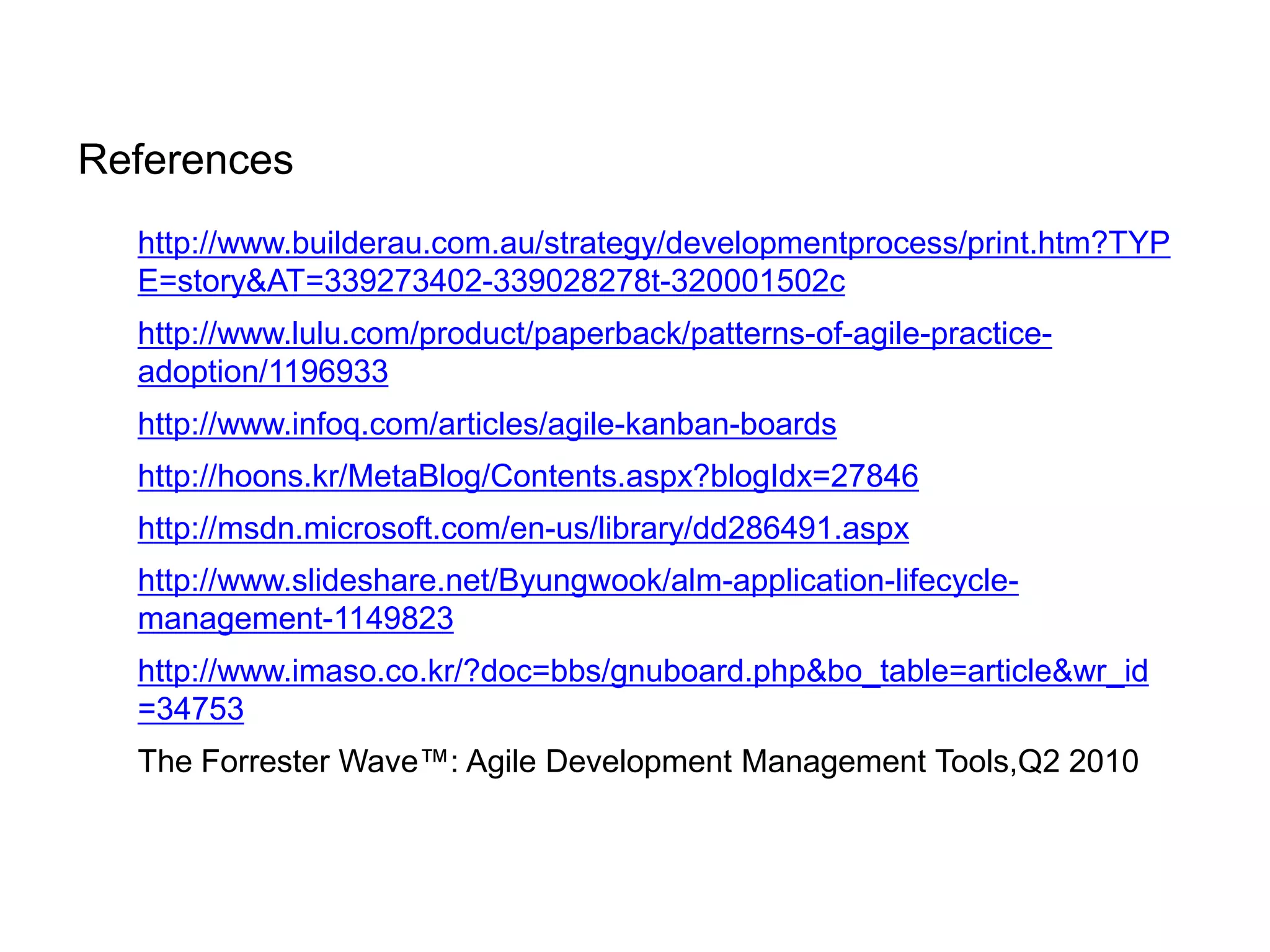Follow the infoq.com agile-kanban-boards link
This screenshot has width=1270, height=952.
pyautogui.click(x=487, y=425)
